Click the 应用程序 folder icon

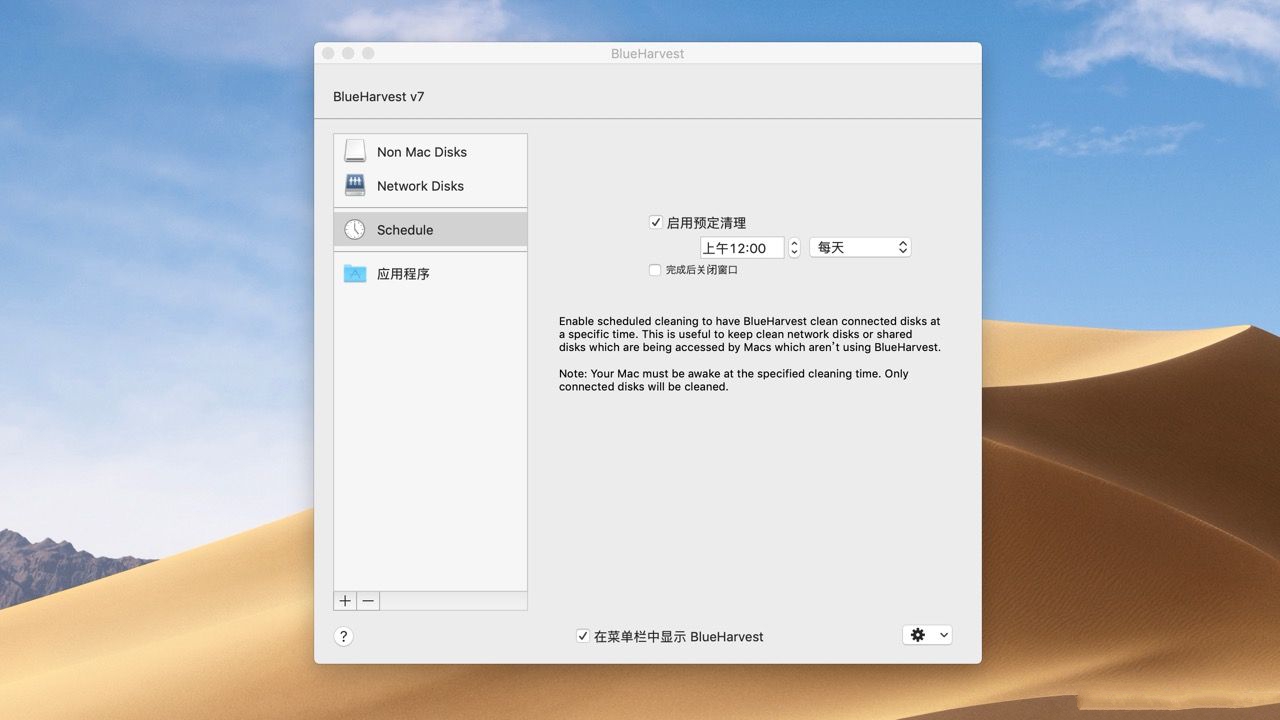tap(355, 273)
